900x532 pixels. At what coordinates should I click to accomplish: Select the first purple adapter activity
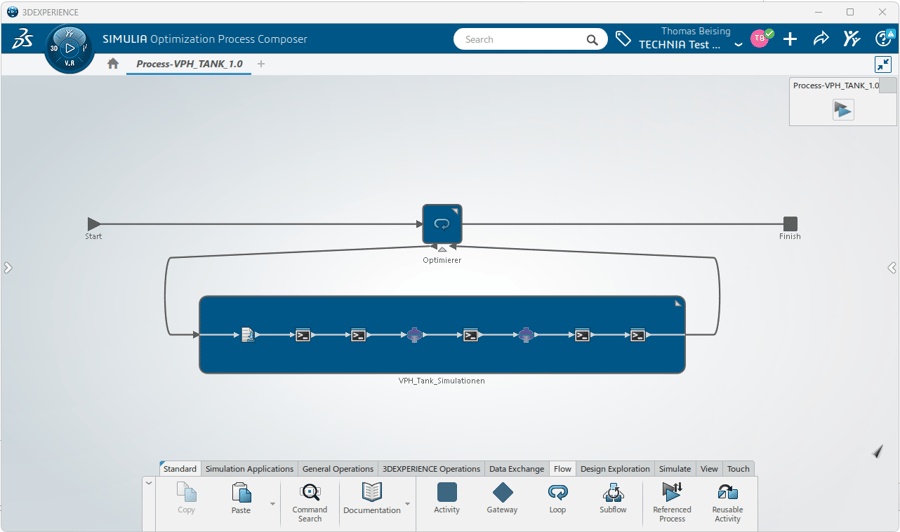click(414, 335)
